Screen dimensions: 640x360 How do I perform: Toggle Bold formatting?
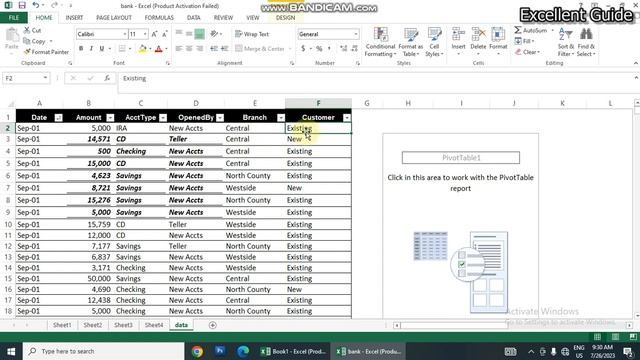tap(81, 49)
